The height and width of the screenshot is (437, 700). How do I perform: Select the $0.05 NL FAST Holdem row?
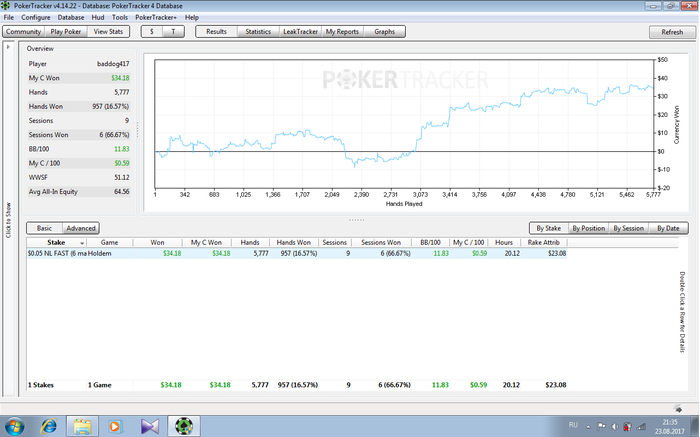pos(297,253)
